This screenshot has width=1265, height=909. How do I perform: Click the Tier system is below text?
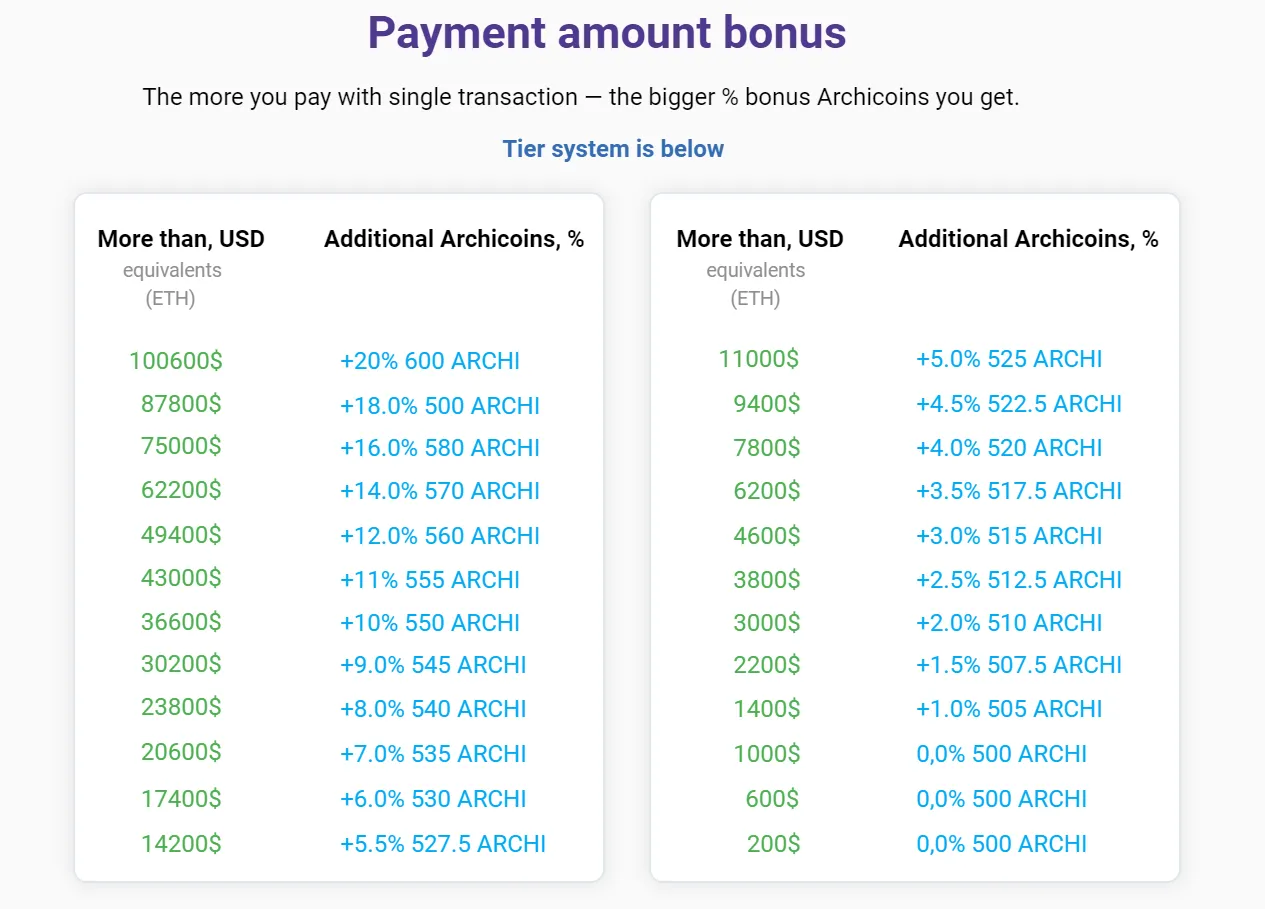(613, 149)
